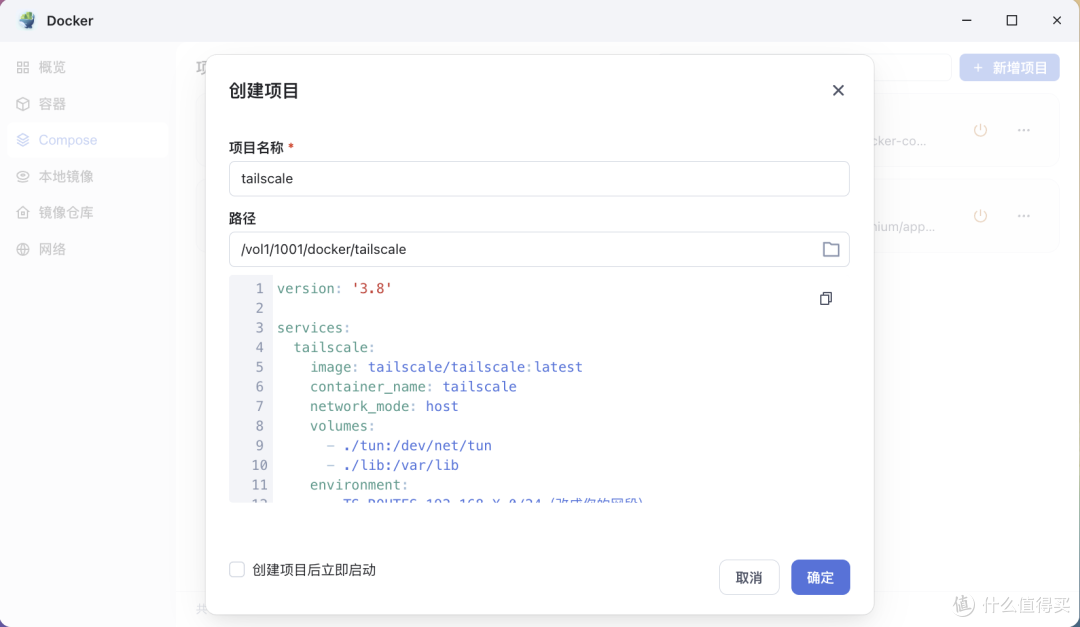Click the environment: code line
The image size is (1080, 627).
click(x=359, y=484)
